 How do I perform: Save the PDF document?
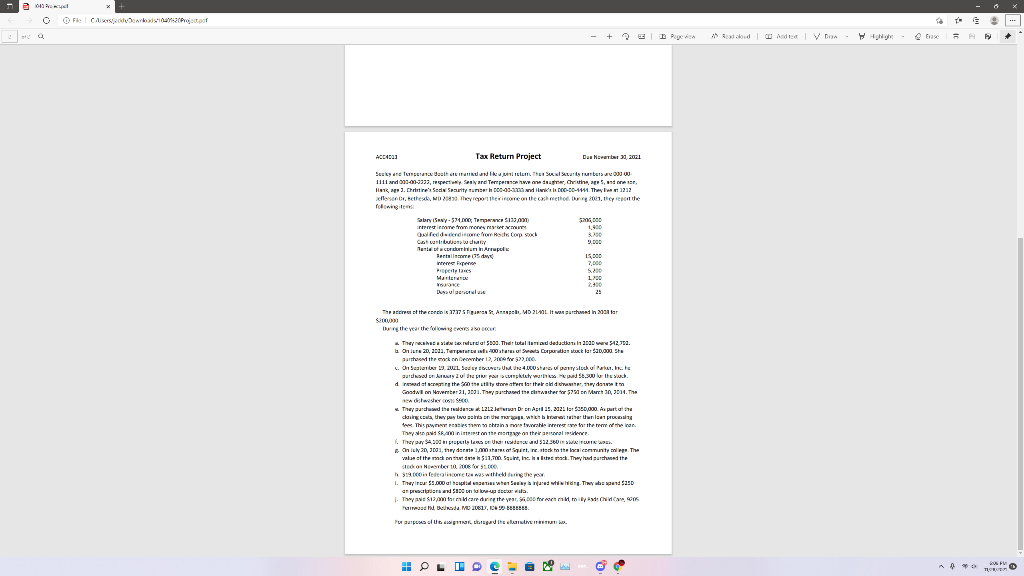(972, 36)
